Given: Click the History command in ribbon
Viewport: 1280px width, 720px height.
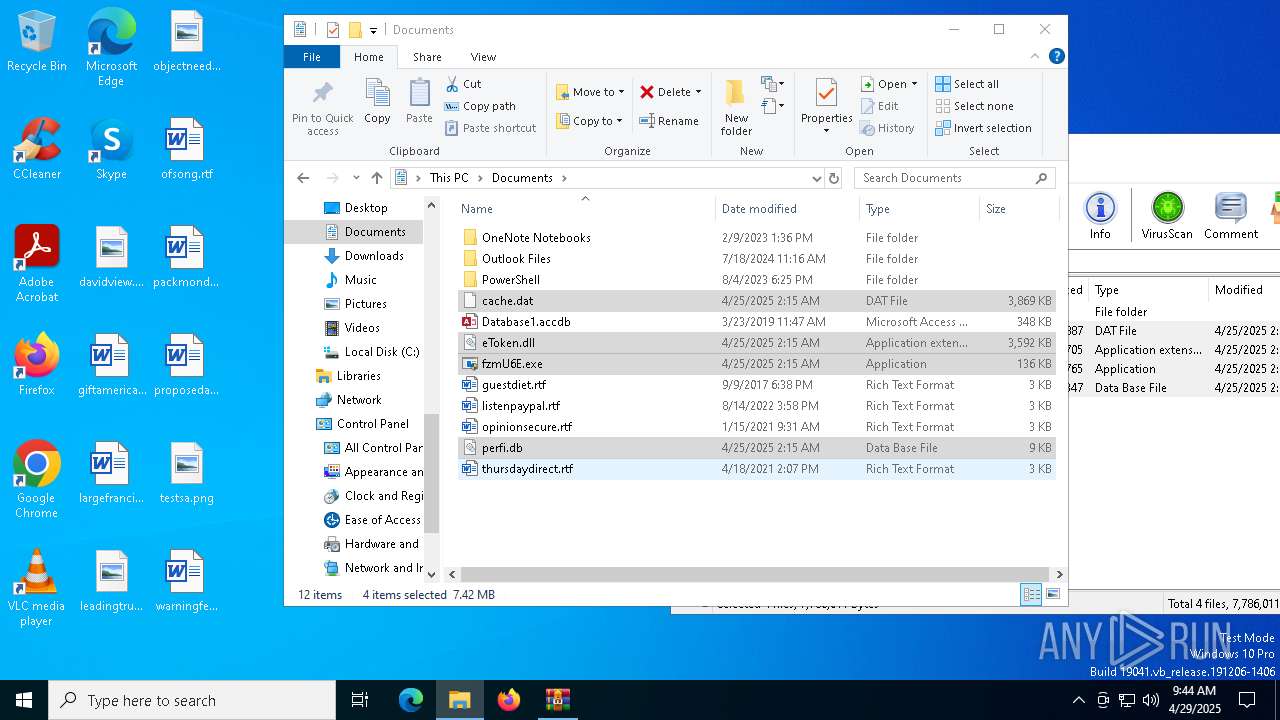Looking at the screenshot, I should pos(887,128).
